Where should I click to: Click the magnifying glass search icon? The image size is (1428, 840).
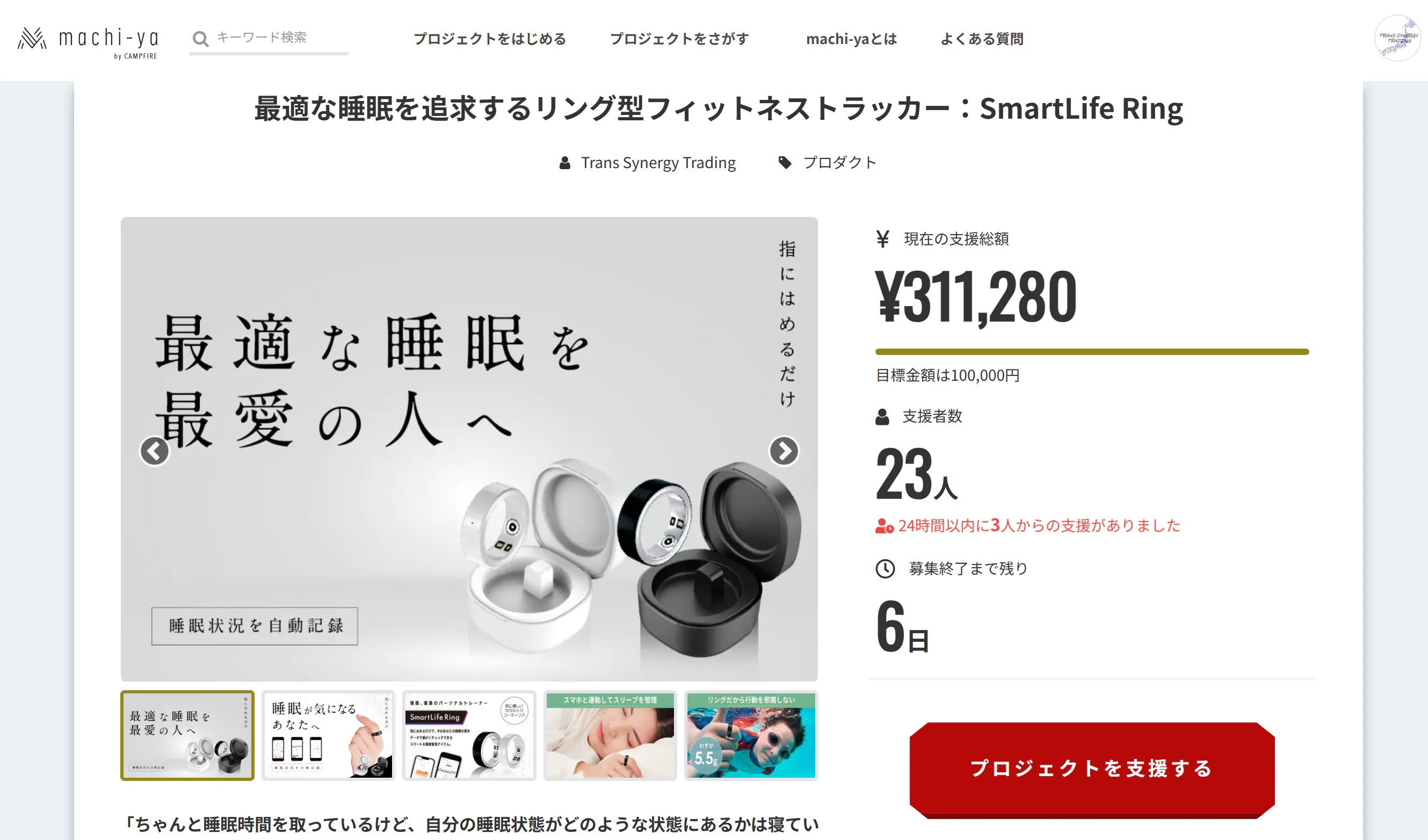[200, 39]
